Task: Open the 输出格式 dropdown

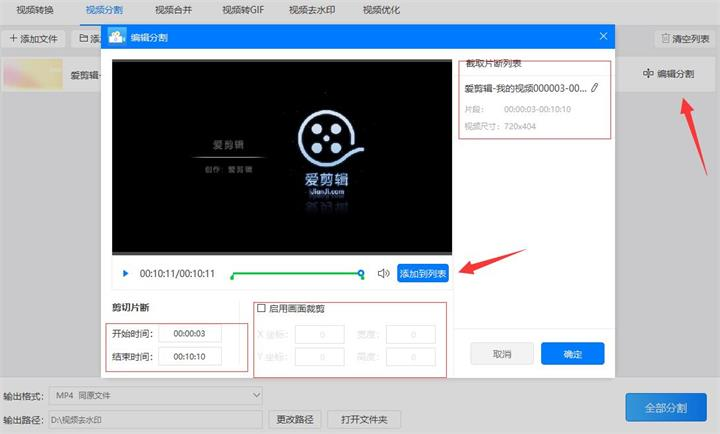Action: (156, 395)
